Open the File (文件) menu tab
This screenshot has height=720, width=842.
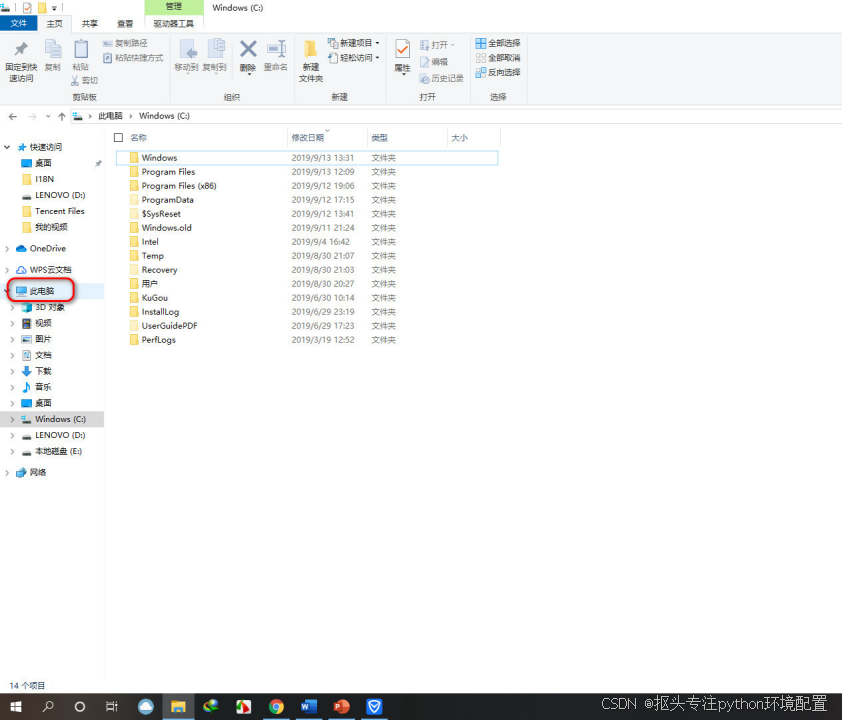click(x=19, y=24)
